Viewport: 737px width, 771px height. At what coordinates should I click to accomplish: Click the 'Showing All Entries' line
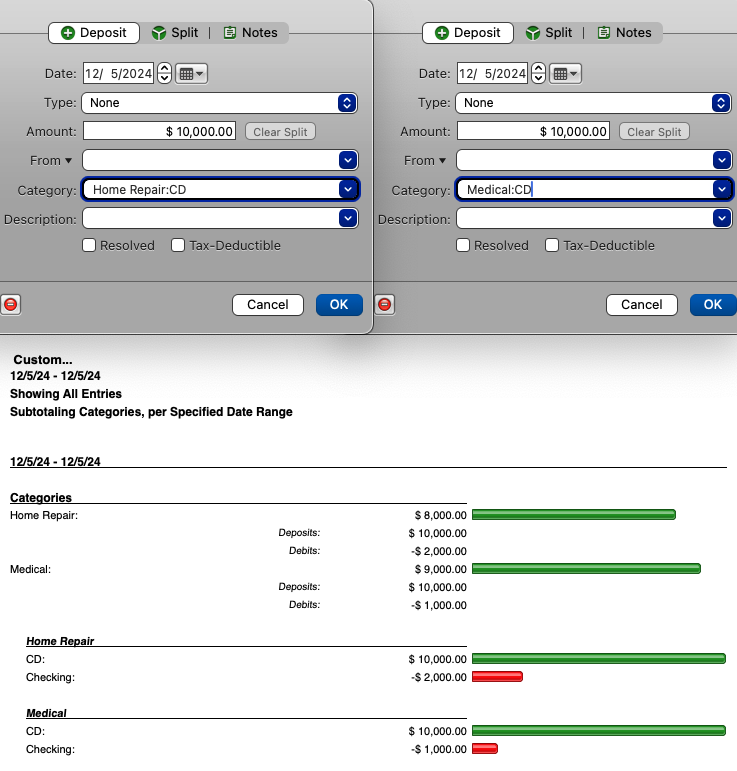click(x=66, y=394)
